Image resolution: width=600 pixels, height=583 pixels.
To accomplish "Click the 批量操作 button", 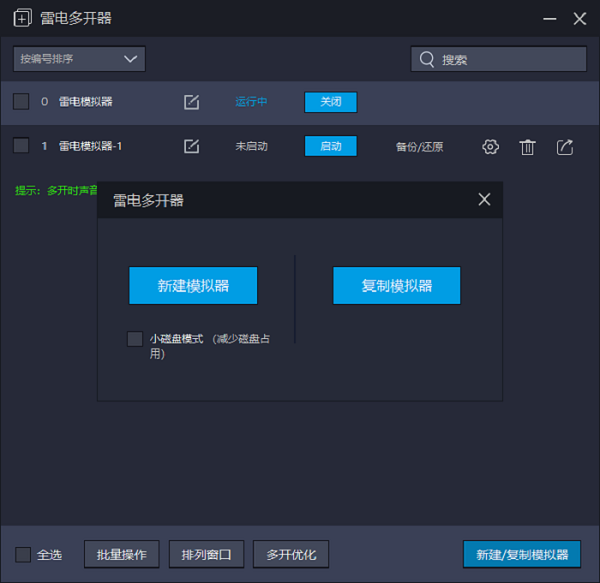I will coord(122,554).
